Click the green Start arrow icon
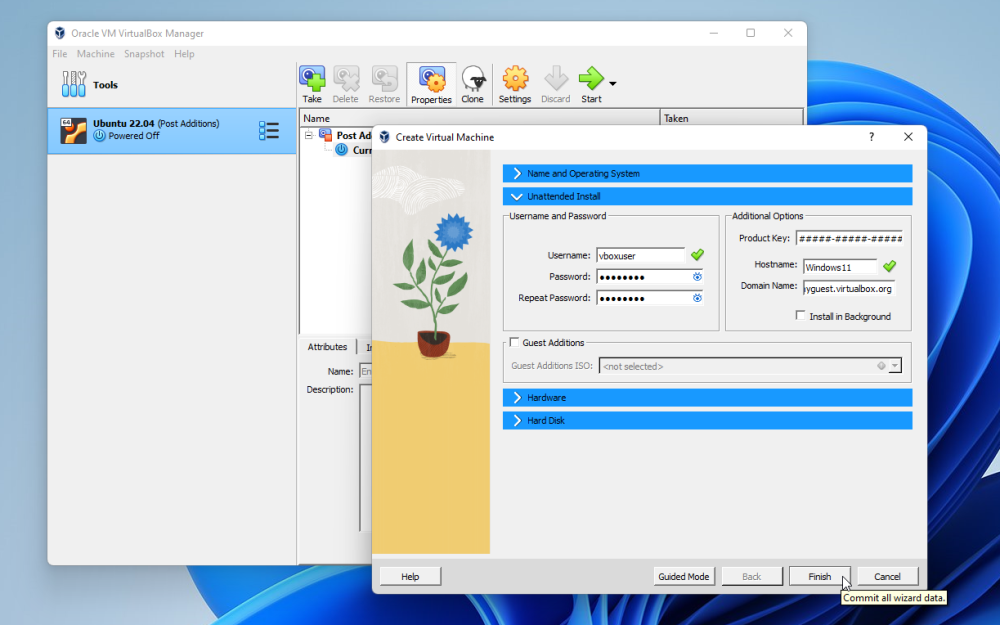Image resolution: width=1000 pixels, height=625 pixels. (591, 79)
